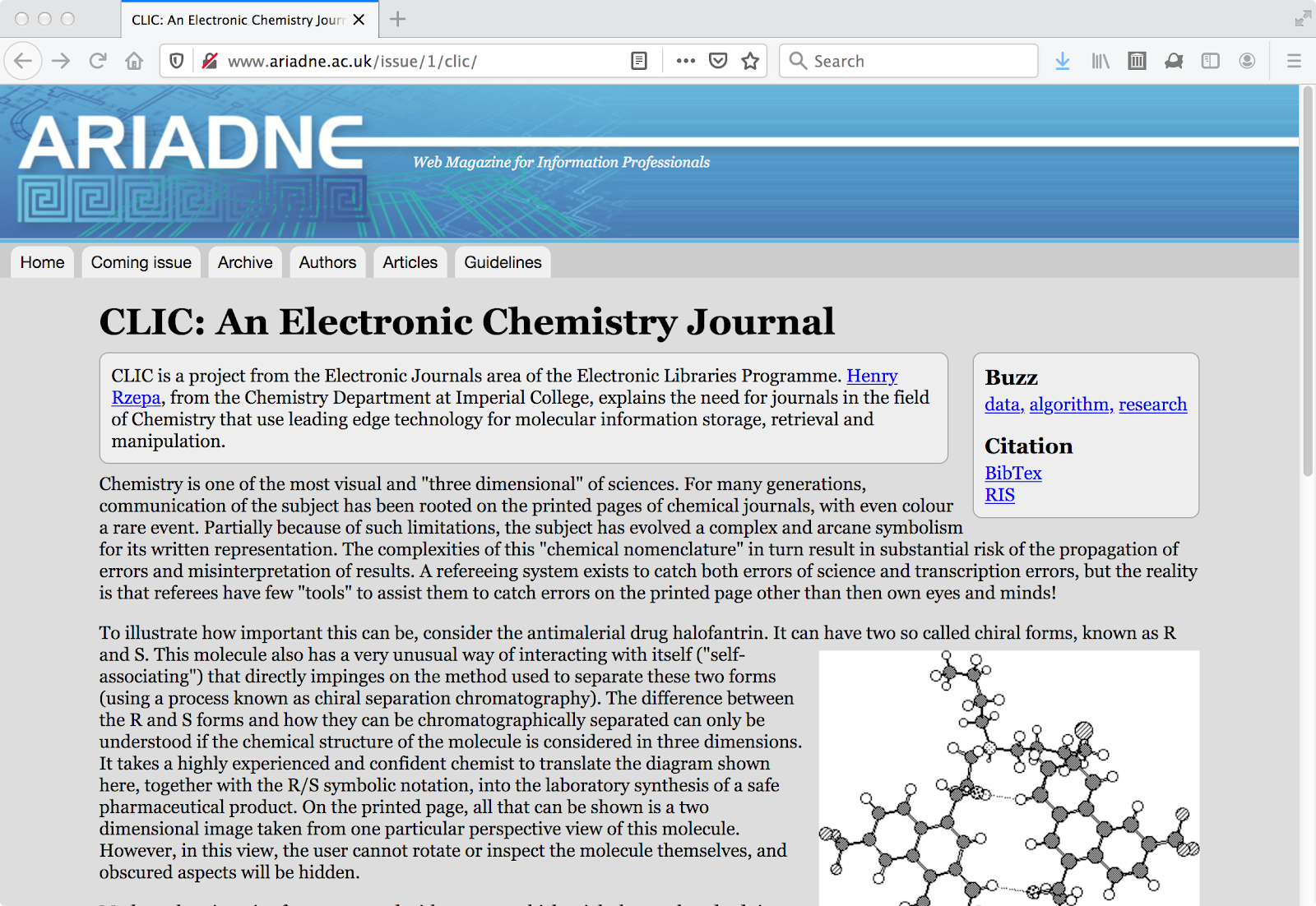This screenshot has width=1316, height=906.
Task: Click the columns toolbar extension icon
Action: click(1137, 61)
